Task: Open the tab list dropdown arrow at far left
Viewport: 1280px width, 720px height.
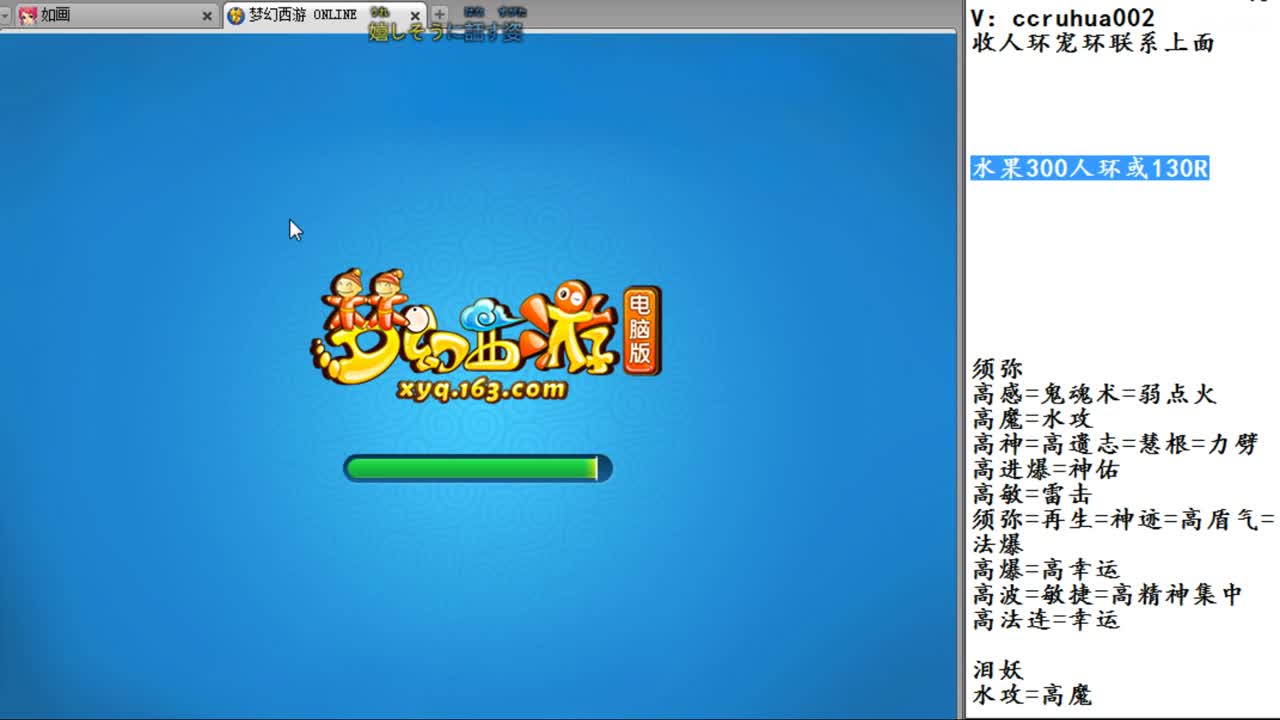Action: pos(5,16)
